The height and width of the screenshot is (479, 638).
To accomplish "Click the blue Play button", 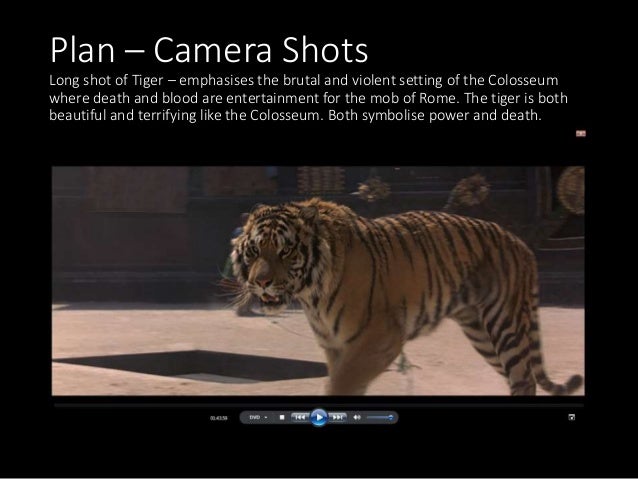I will tap(319, 418).
